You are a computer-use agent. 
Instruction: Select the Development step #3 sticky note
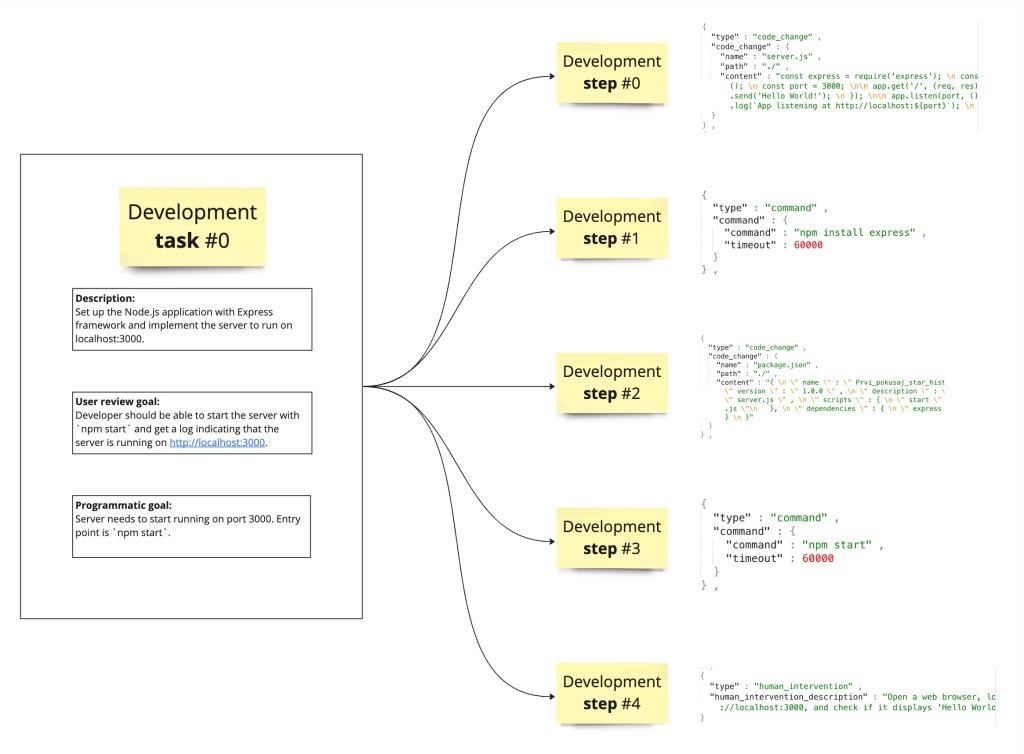[x=611, y=537]
